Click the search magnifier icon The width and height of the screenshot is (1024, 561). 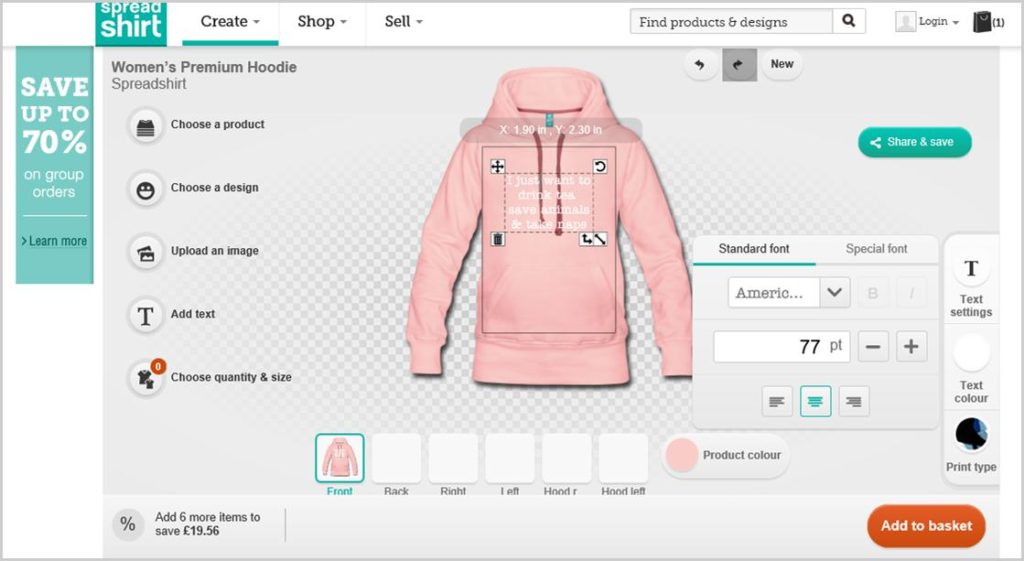[849, 21]
